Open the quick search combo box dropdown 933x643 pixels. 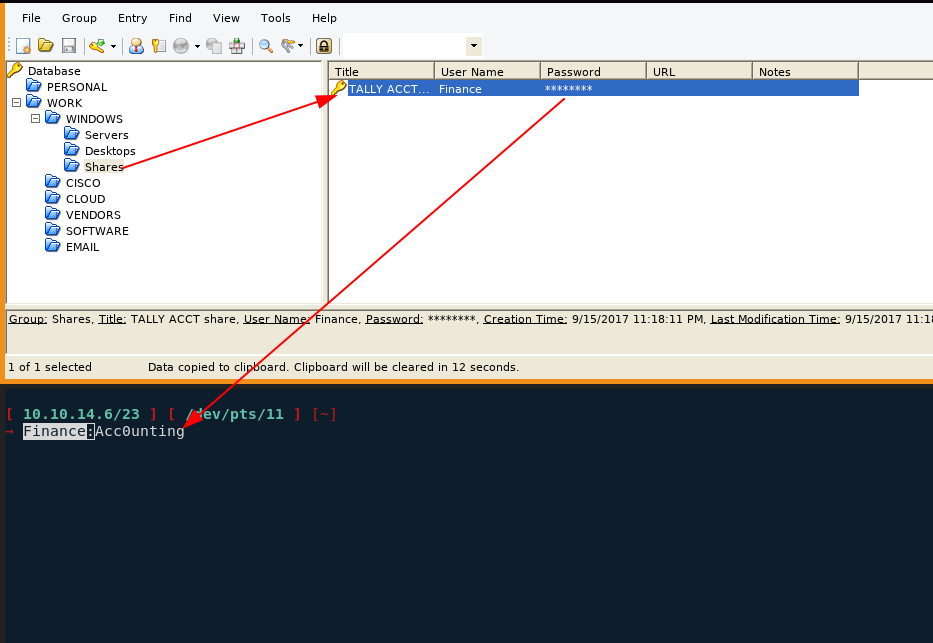click(x=473, y=46)
